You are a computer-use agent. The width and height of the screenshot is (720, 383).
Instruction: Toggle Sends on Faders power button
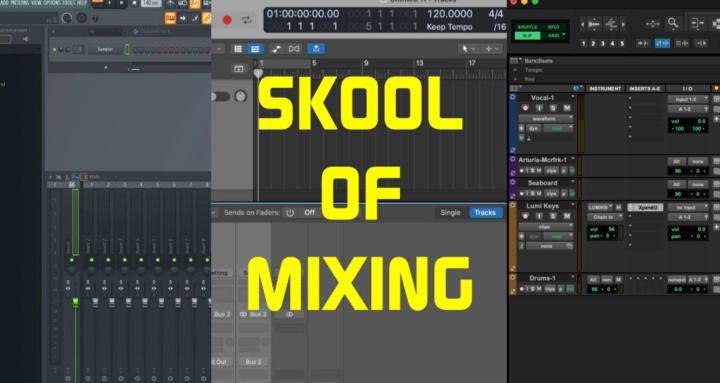point(290,213)
